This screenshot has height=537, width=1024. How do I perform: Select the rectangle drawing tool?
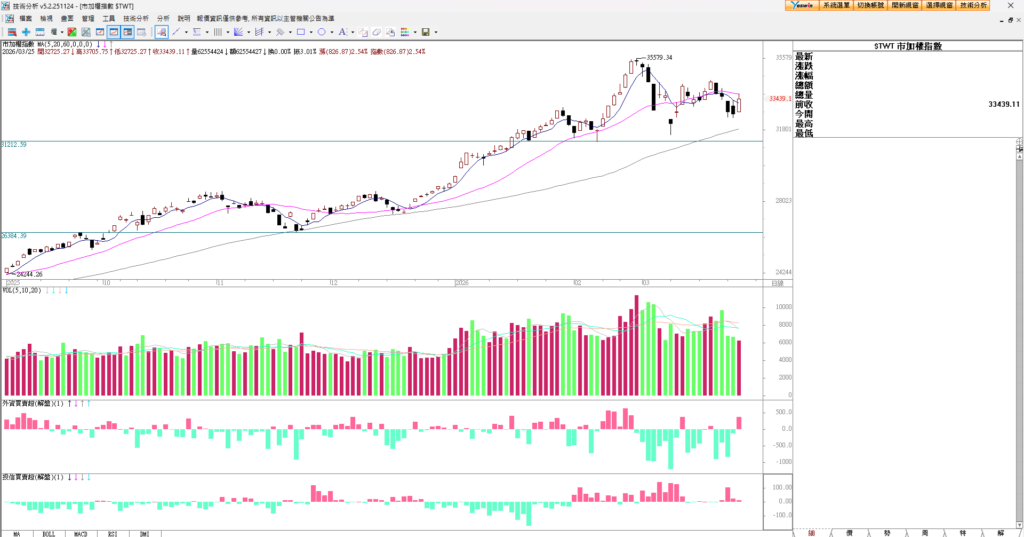pos(301,32)
